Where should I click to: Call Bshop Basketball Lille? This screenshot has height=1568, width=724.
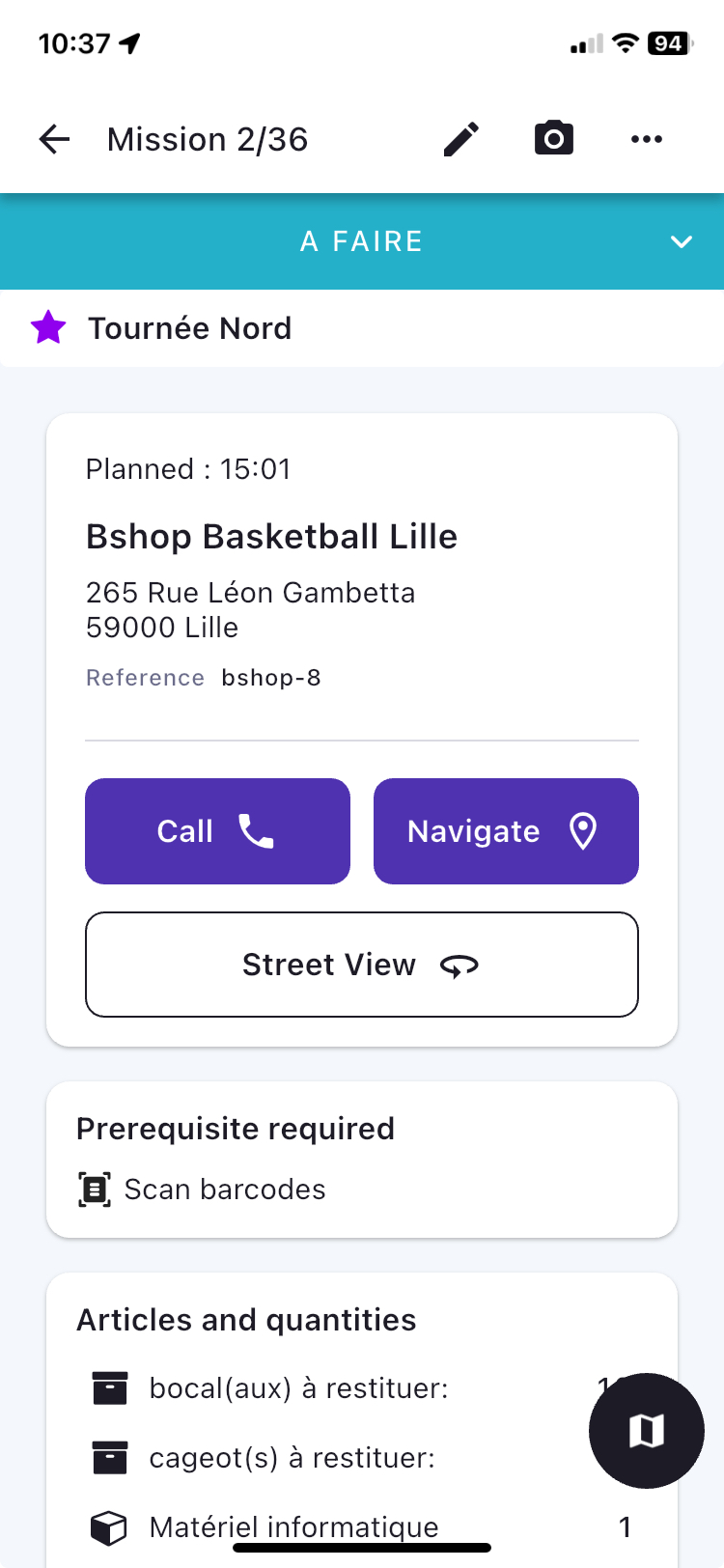pos(217,831)
